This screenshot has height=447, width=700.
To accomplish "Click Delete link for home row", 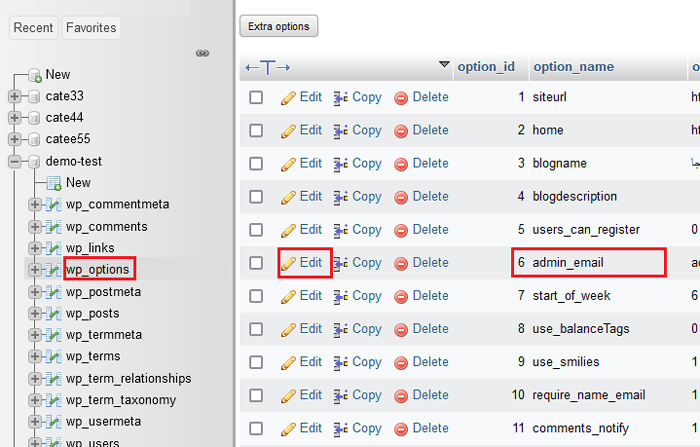I will [x=430, y=130].
